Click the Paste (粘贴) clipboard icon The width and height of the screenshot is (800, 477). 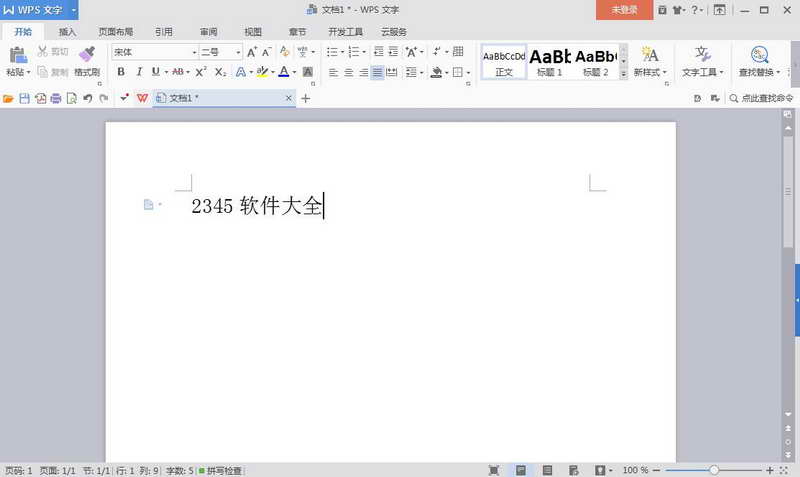(17, 55)
